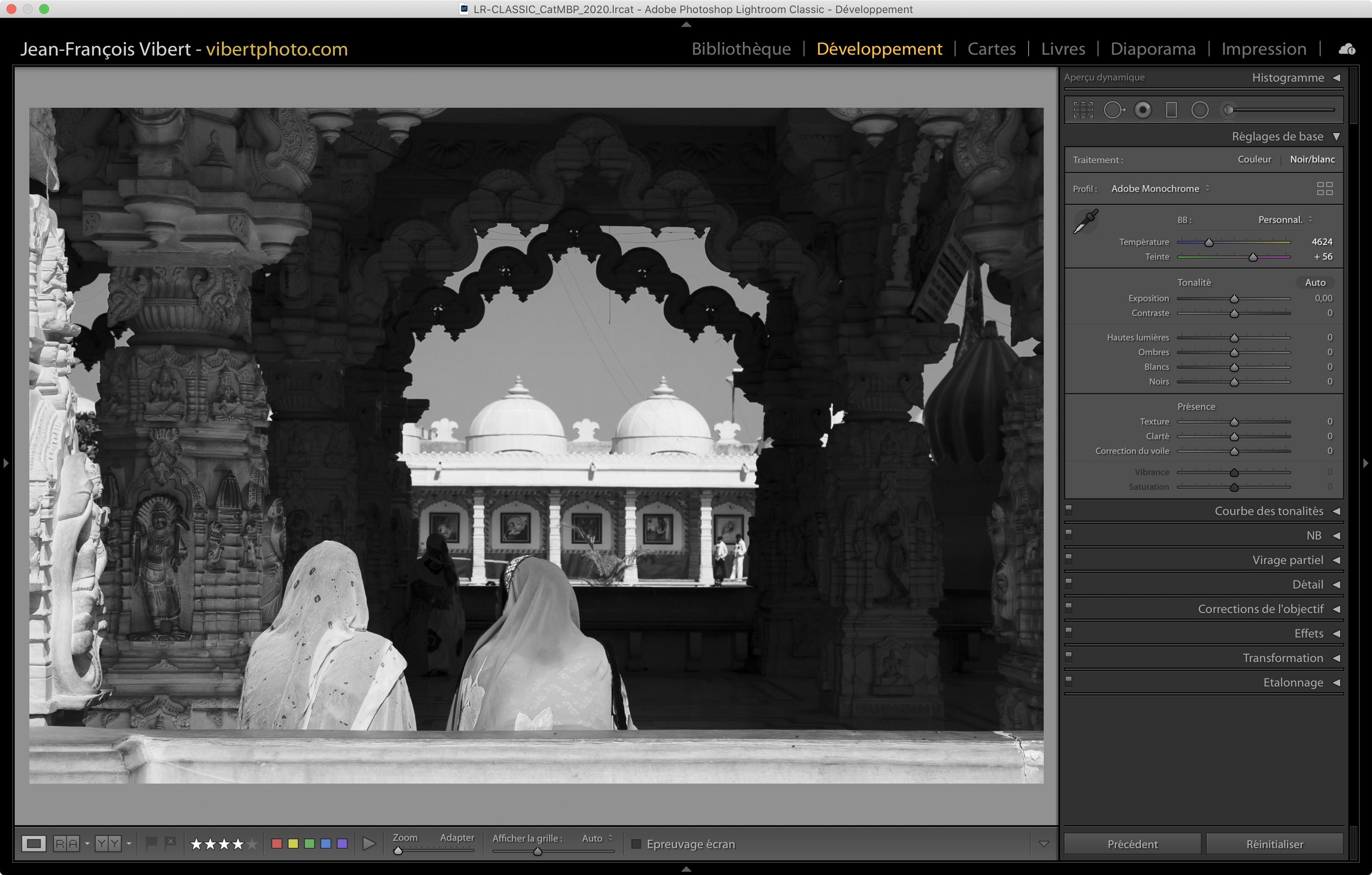Image resolution: width=1372 pixels, height=875 pixels.
Task: Click the Réinitialiser button
Action: pos(1274,844)
